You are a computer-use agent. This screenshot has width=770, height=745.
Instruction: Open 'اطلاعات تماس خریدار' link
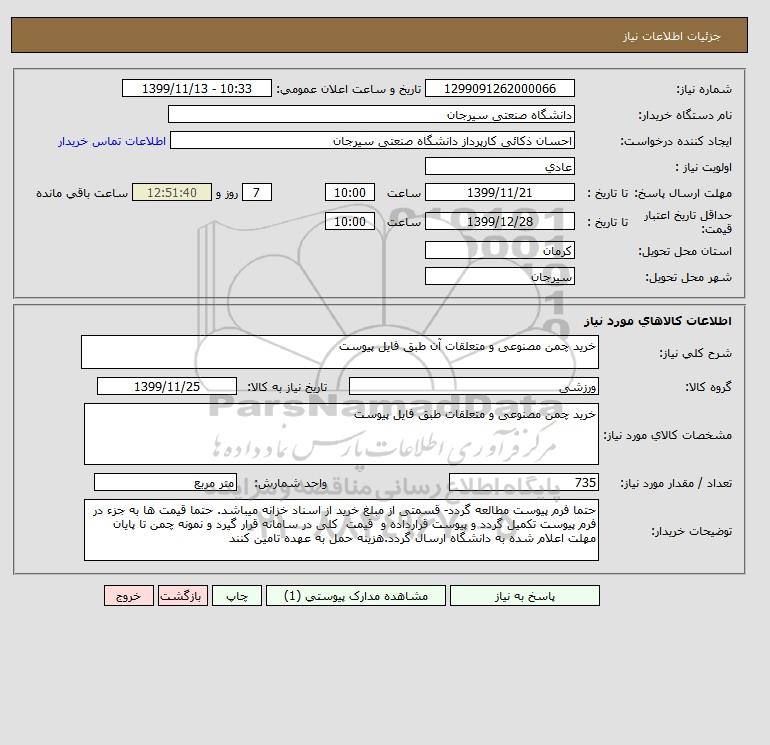click(112, 141)
